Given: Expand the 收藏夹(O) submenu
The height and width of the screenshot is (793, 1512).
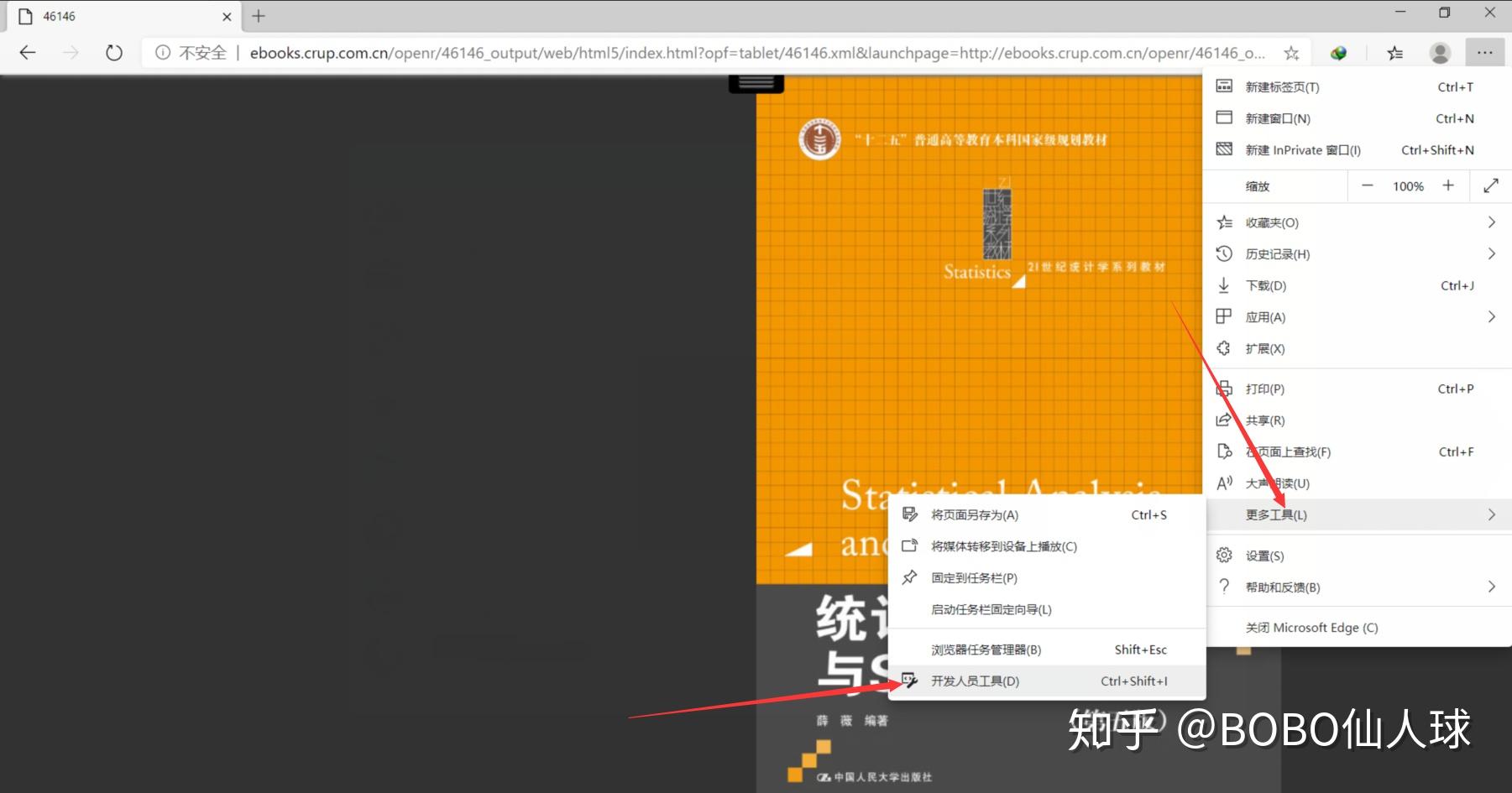Looking at the screenshot, I should click(x=1358, y=222).
